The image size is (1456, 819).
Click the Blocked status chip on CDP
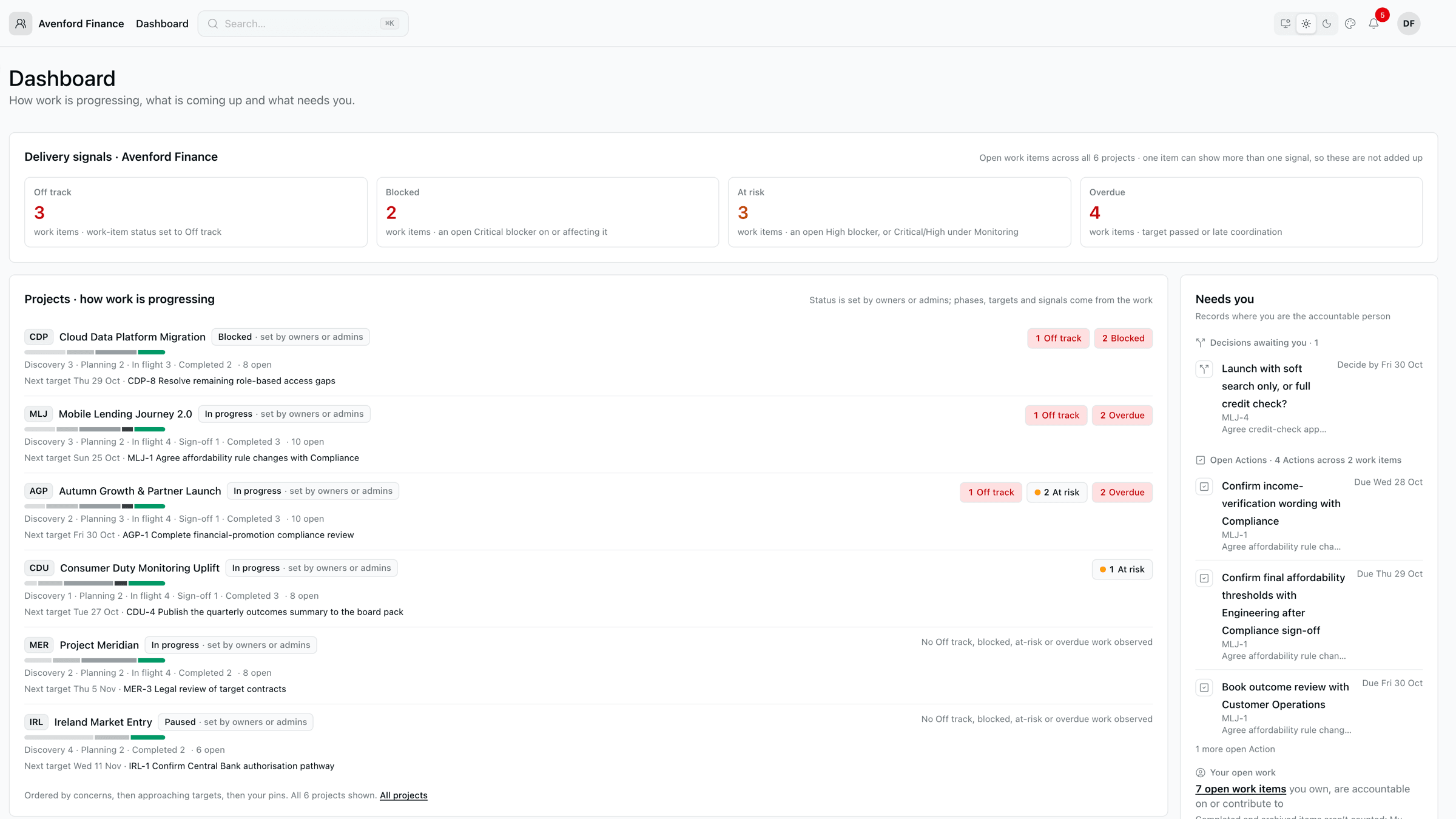pyautogui.click(x=291, y=337)
